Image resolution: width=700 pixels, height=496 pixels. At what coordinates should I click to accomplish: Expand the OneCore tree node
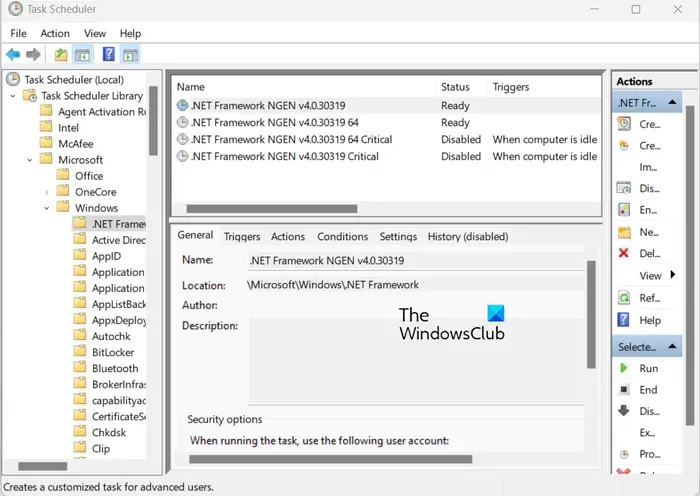click(47, 192)
